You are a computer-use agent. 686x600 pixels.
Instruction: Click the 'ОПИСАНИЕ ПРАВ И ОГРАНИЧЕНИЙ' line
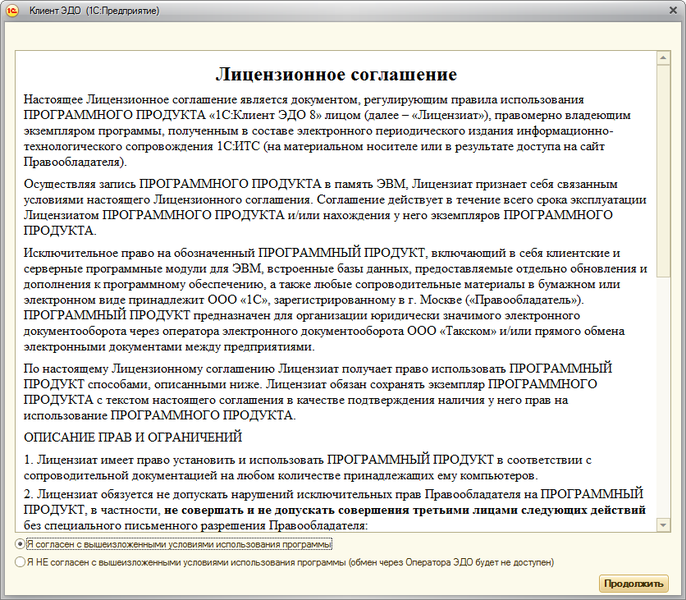click(x=133, y=437)
